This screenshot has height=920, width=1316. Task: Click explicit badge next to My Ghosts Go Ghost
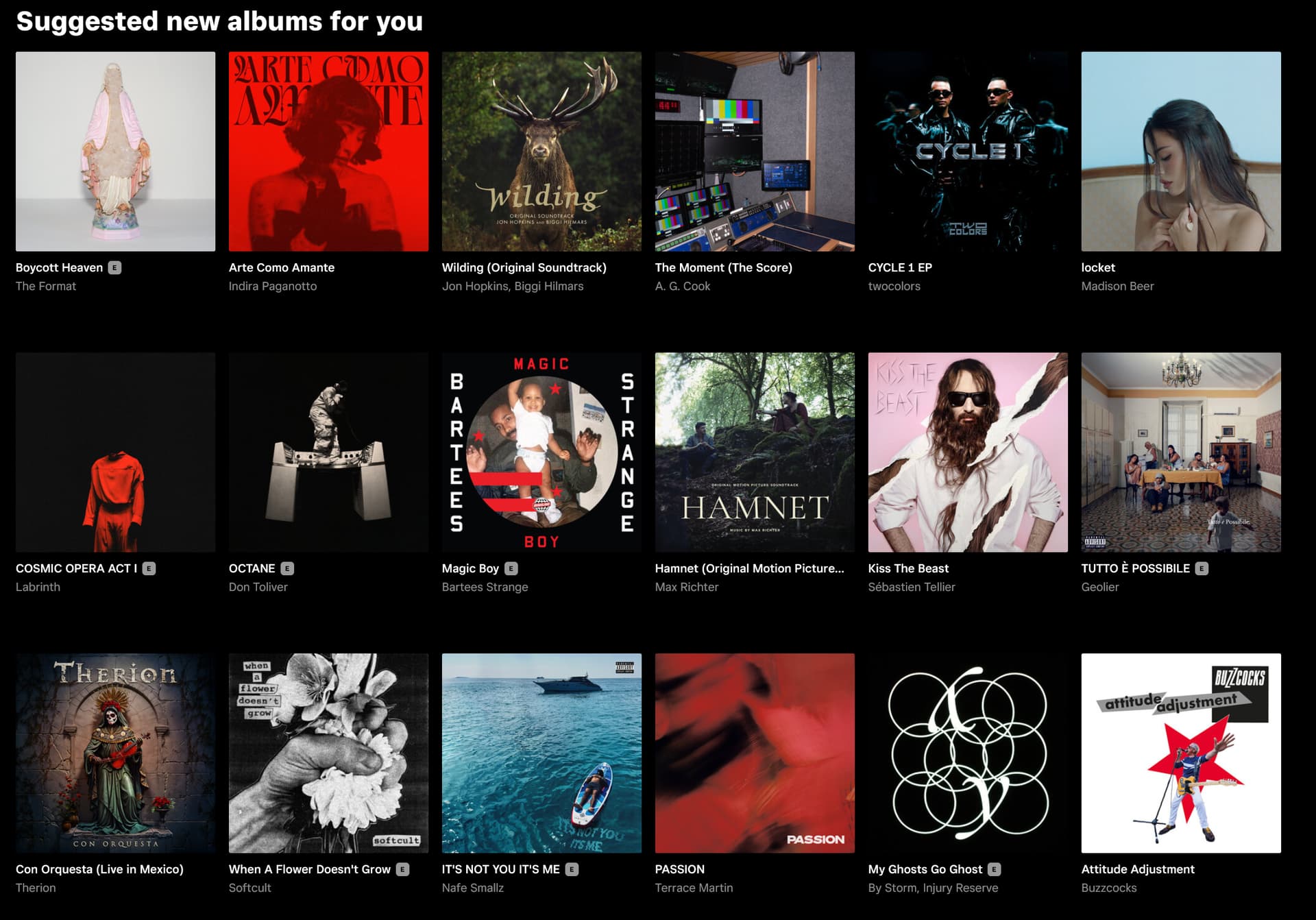point(994,869)
